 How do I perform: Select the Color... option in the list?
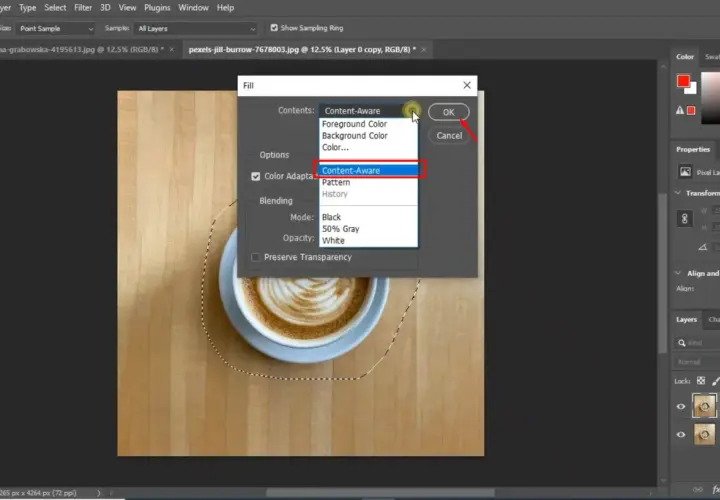[x=335, y=147]
